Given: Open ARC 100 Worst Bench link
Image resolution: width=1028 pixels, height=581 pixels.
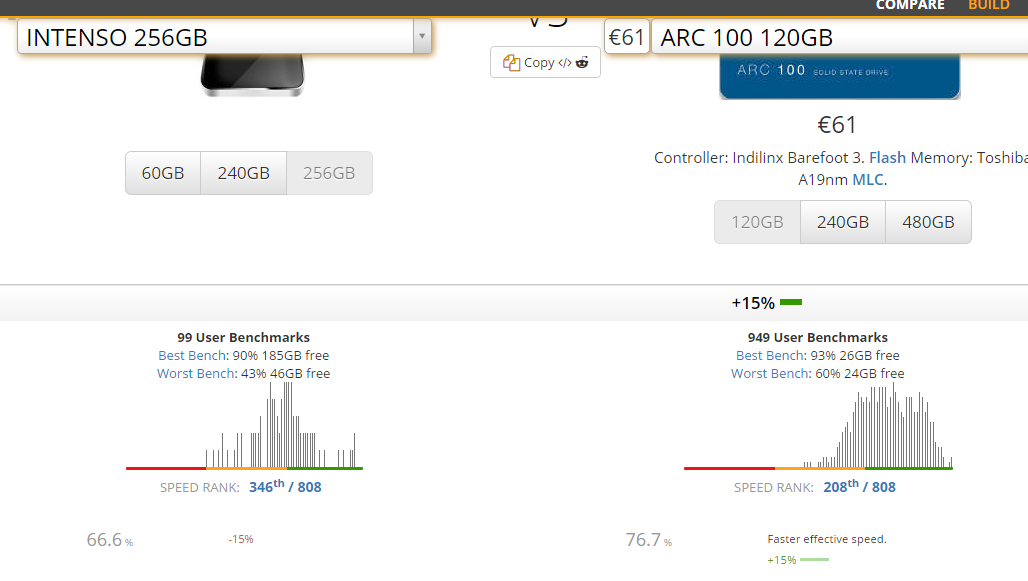Looking at the screenshot, I should [x=770, y=374].
